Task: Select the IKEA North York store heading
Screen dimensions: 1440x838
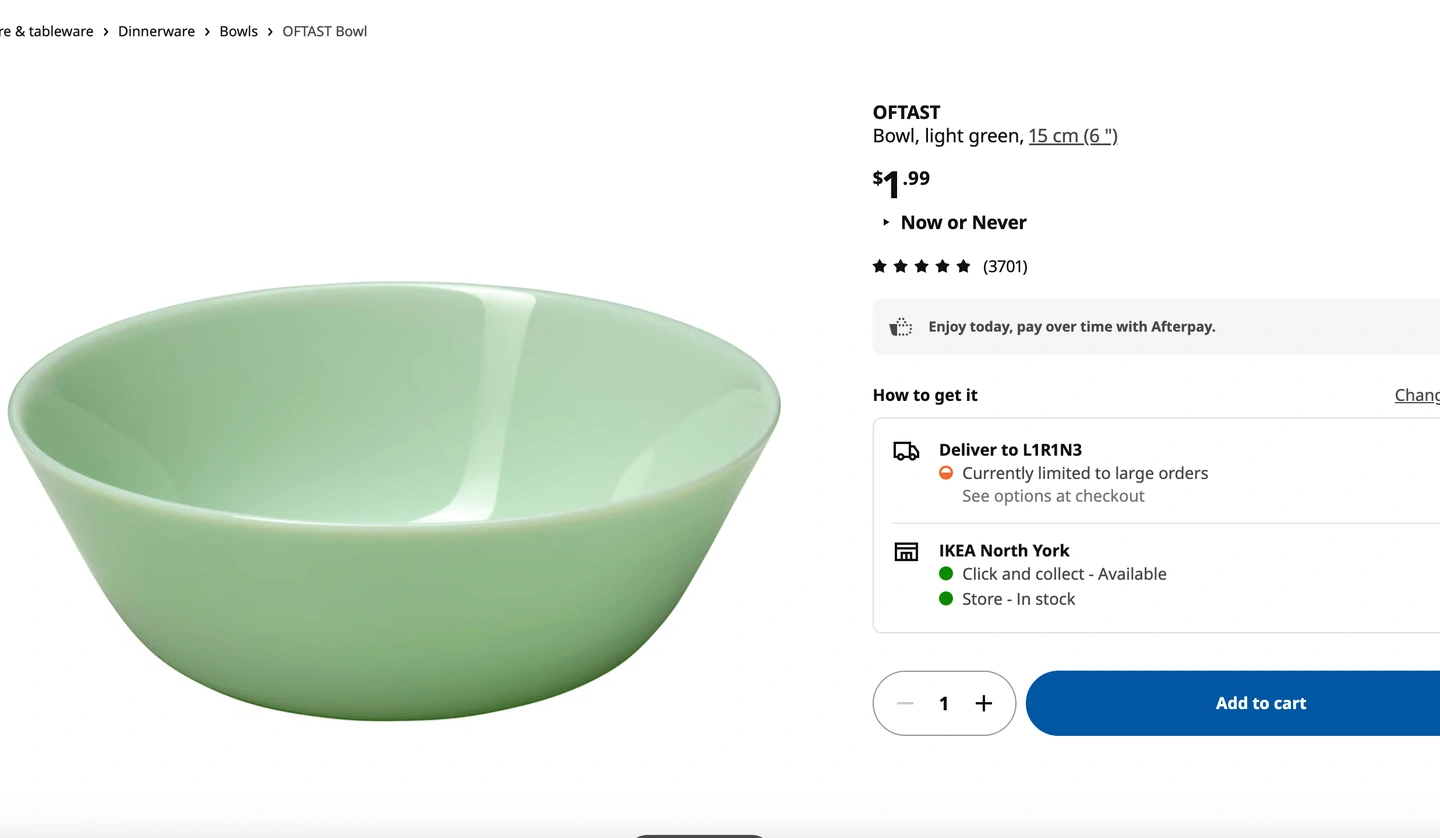Action: pos(1004,550)
